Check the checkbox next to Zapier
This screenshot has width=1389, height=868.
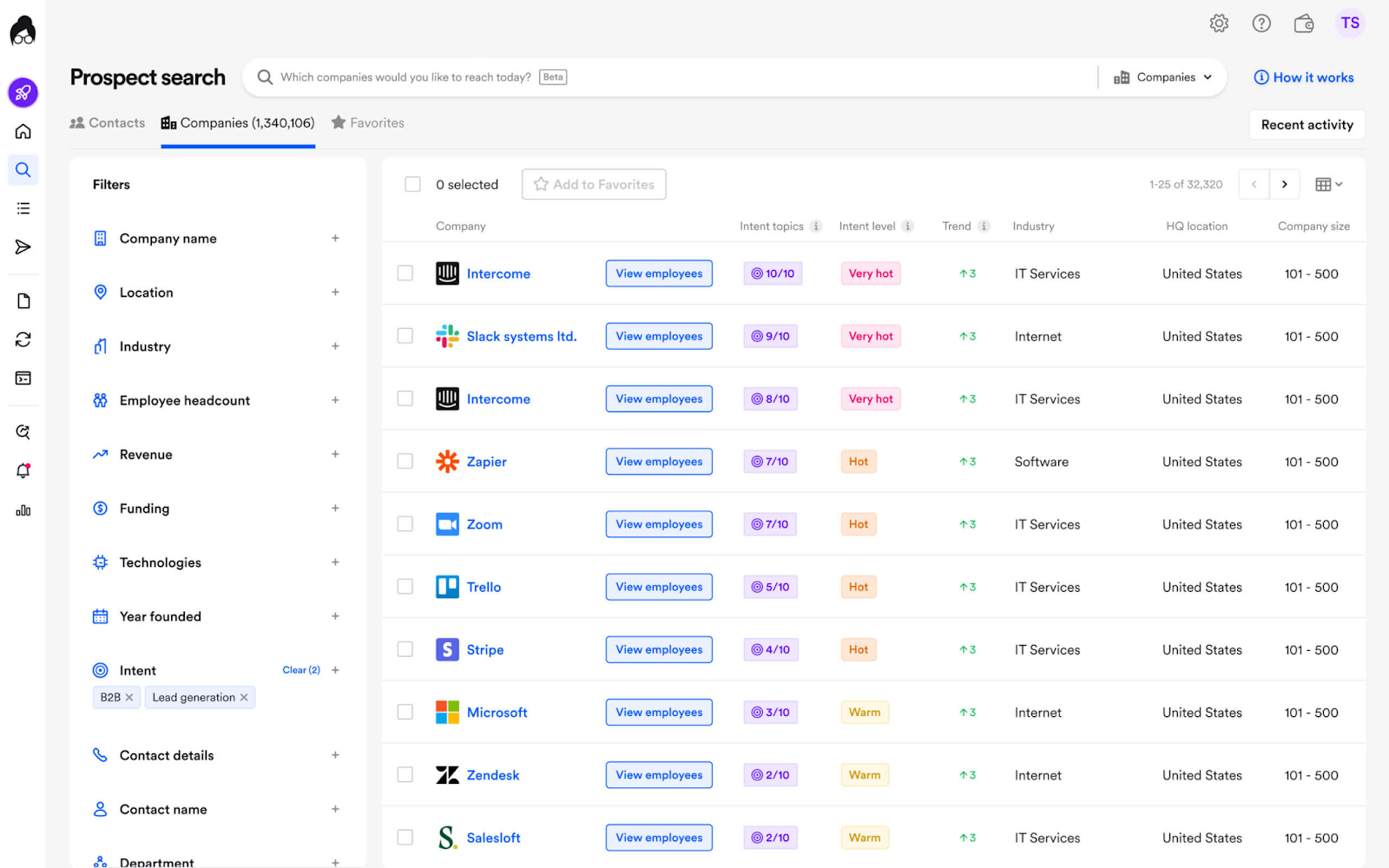405,461
